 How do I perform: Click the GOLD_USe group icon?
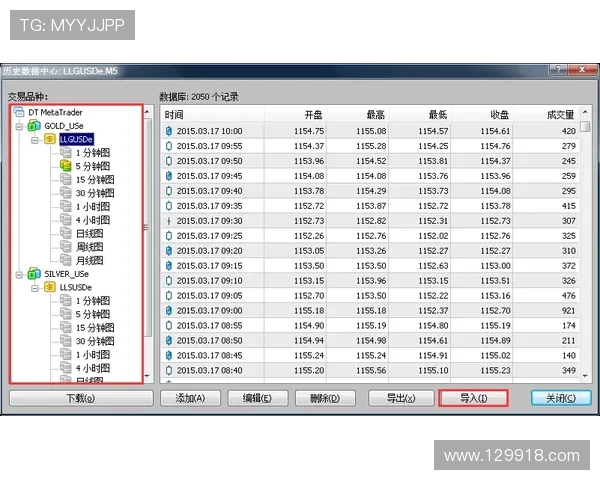click(34, 126)
